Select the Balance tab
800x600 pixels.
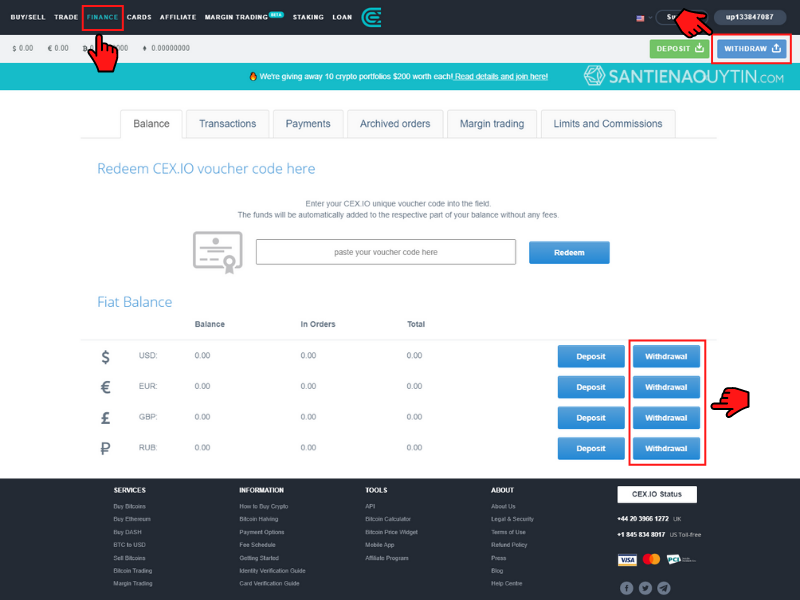(x=152, y=124)
